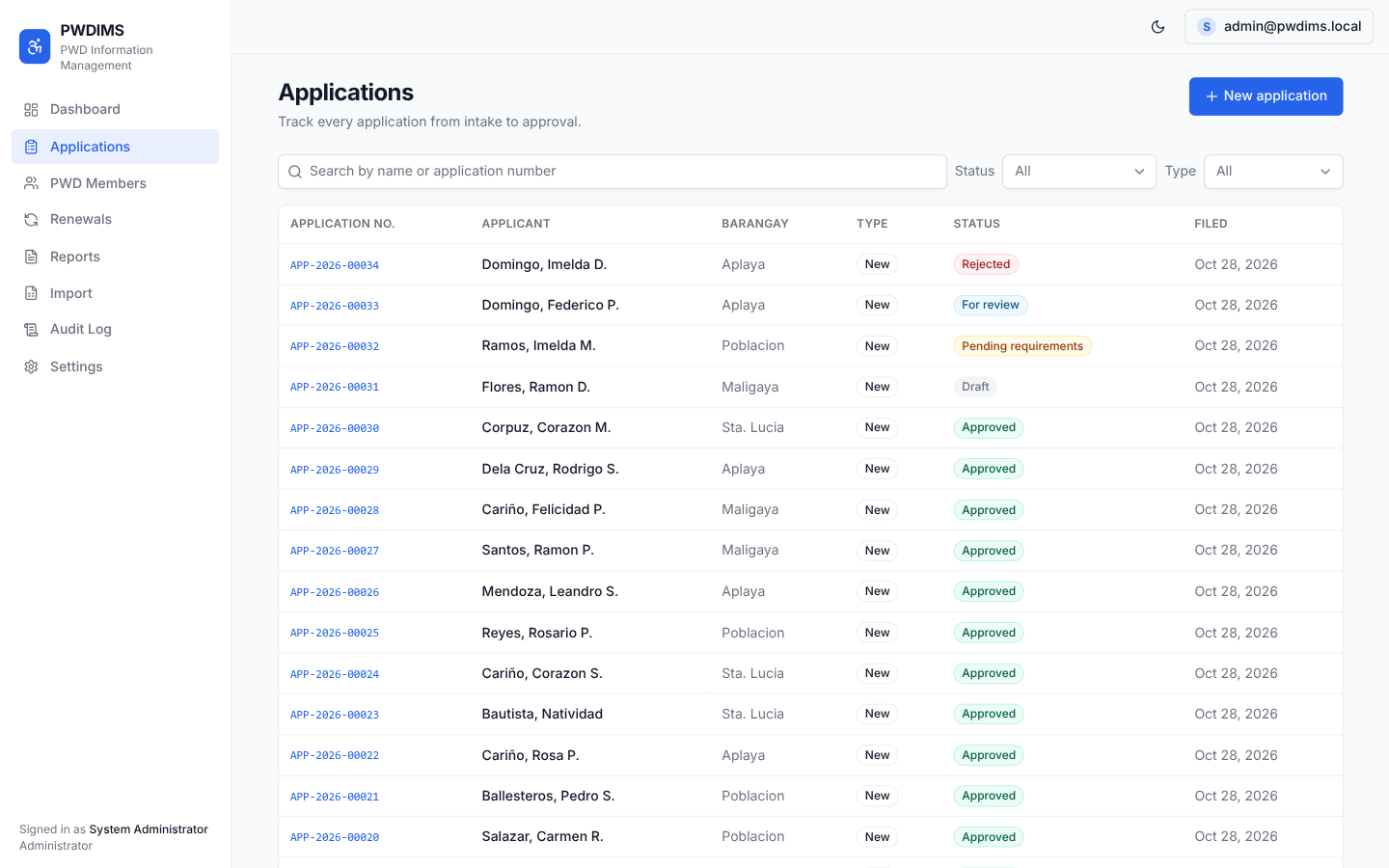Click the PWDIMS accessibility logo icon
This screenshot has width=1389, height=868.
35,46
